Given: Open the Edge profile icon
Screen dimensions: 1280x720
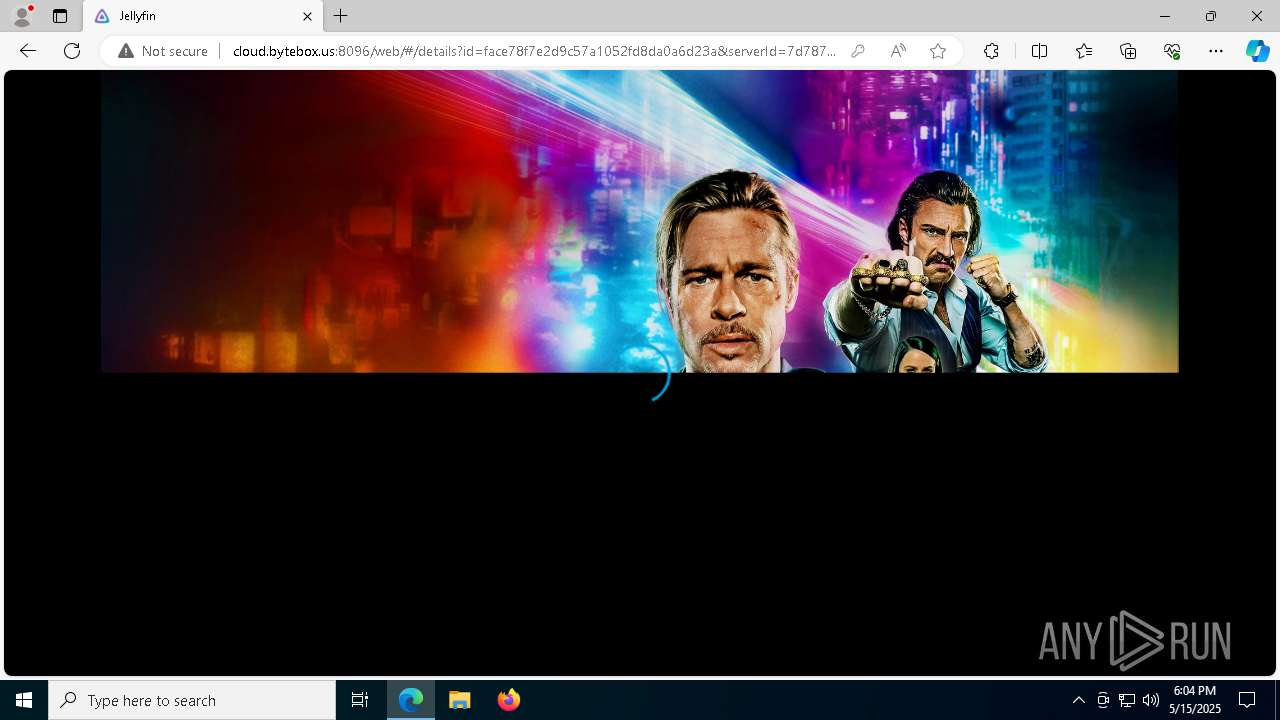Looking at the screenshot, I should (22, 16).
